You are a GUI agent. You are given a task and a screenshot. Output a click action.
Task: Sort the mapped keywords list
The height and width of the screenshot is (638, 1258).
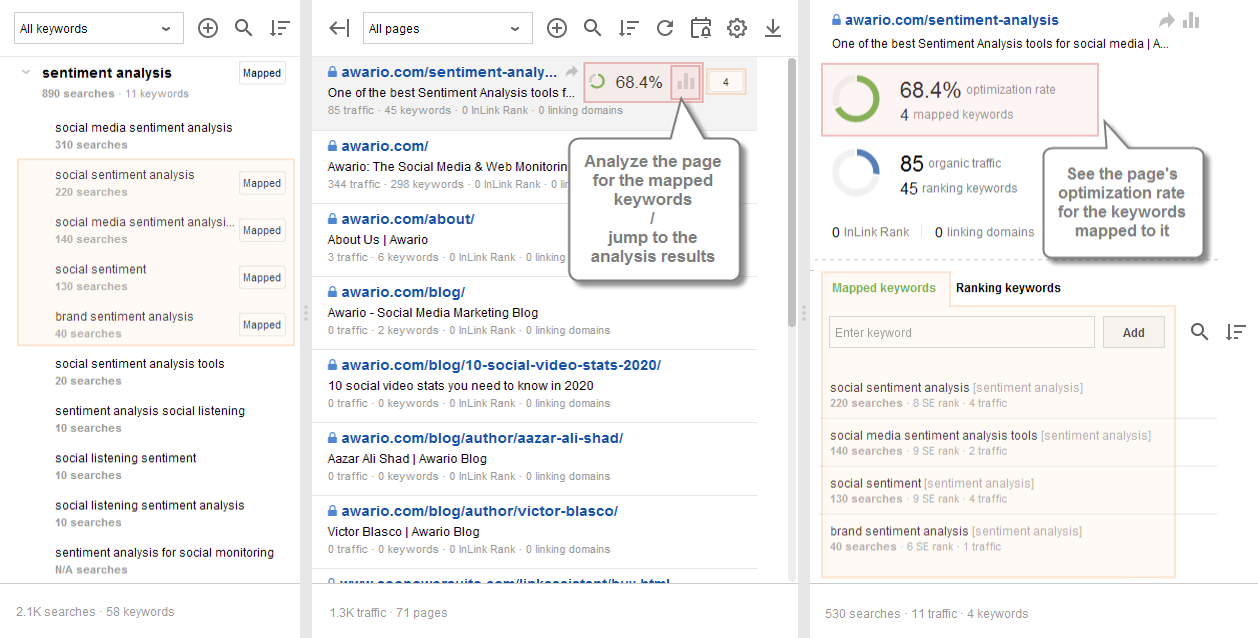click(x=1236, y=332)
